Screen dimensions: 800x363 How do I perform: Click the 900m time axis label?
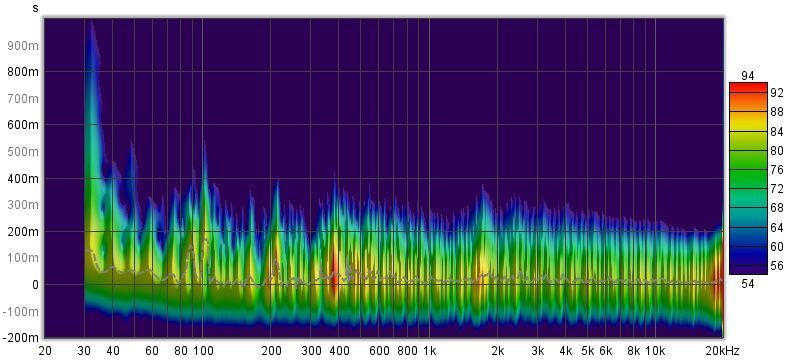point(23,45)
